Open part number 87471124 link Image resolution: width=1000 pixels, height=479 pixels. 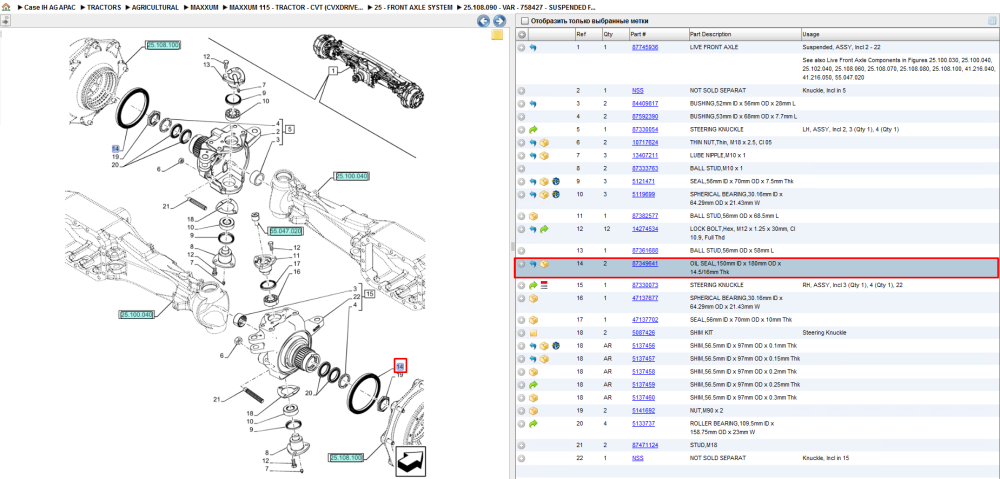pyautogui.click(x=645, y=445)
